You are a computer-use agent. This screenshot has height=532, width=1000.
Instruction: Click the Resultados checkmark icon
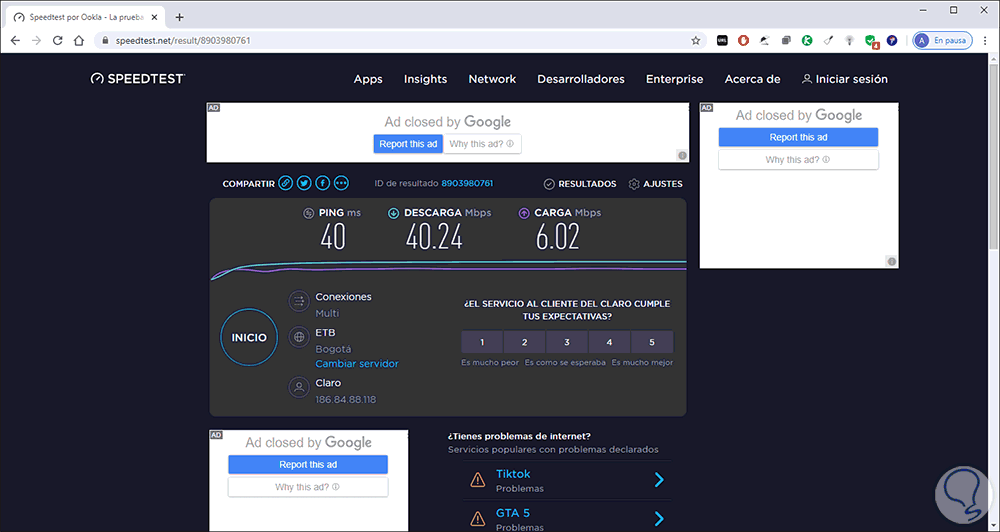pyautogui.click(x=548, y=184)
